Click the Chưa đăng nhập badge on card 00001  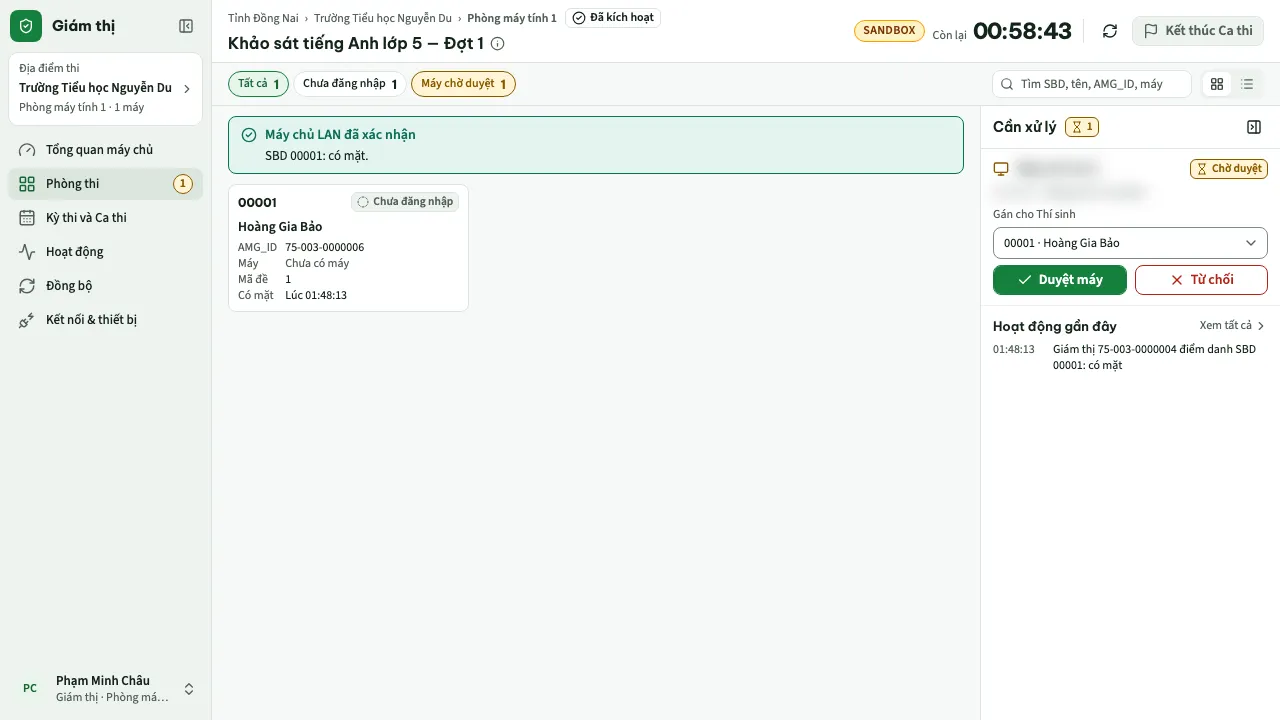coord(405,202)
